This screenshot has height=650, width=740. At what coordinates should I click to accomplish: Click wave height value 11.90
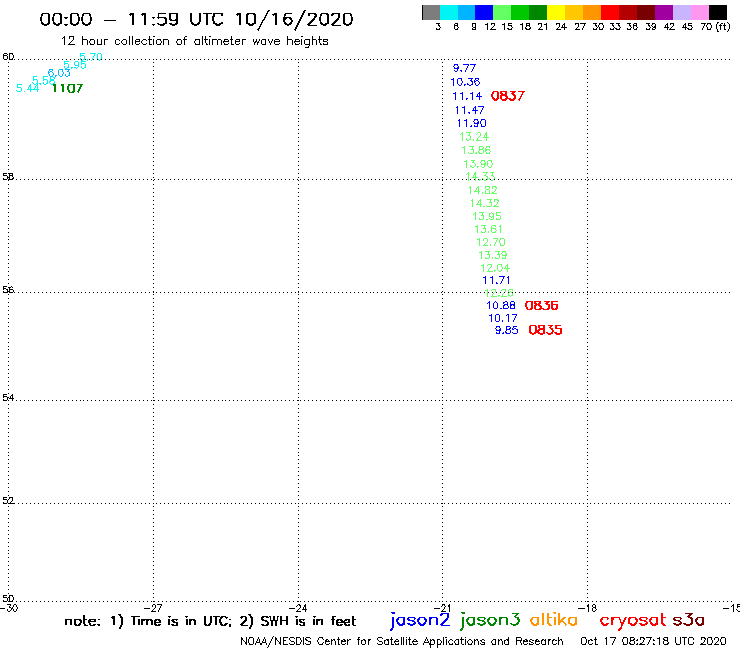(471, 123)
